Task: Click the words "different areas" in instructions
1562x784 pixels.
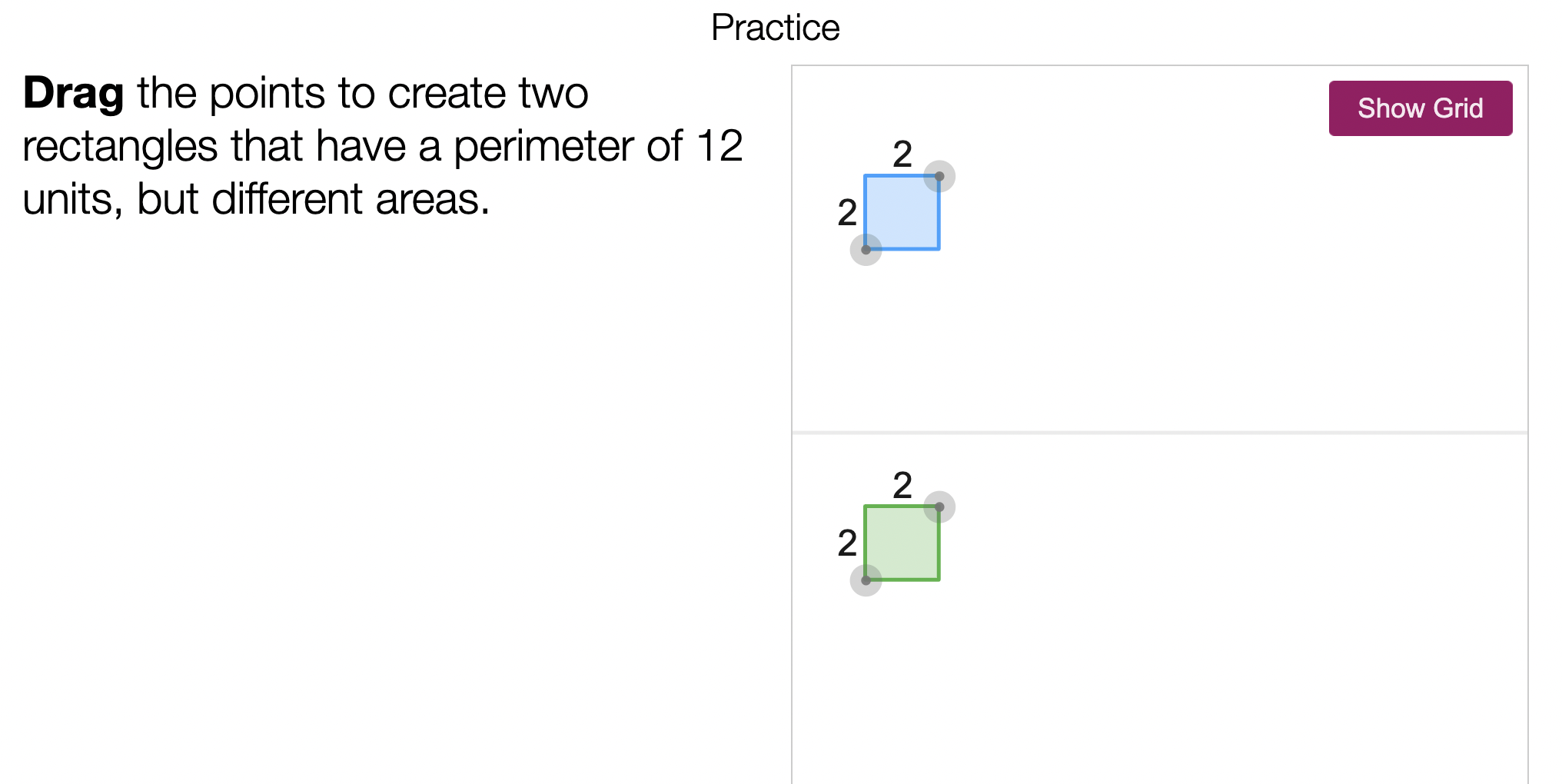Action: tap(351, 199)
